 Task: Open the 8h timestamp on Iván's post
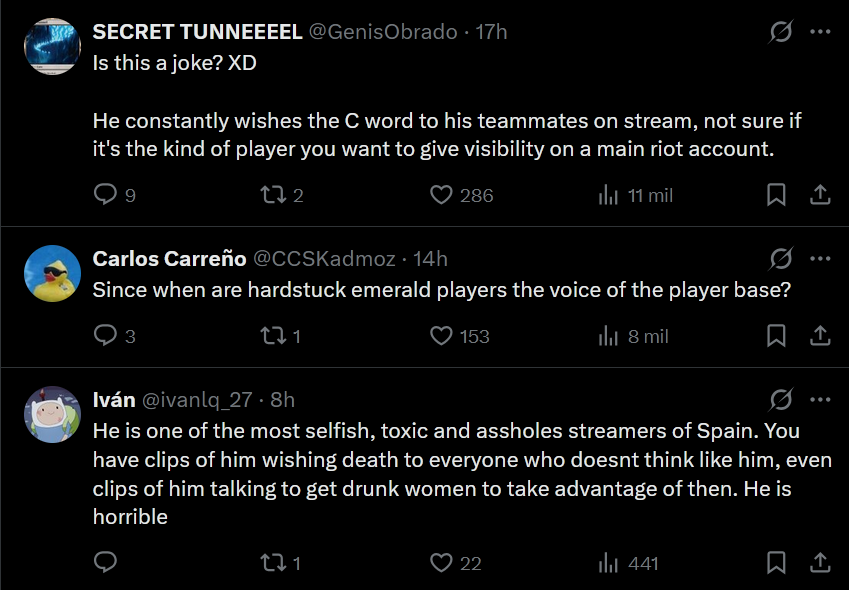(282, 400)
